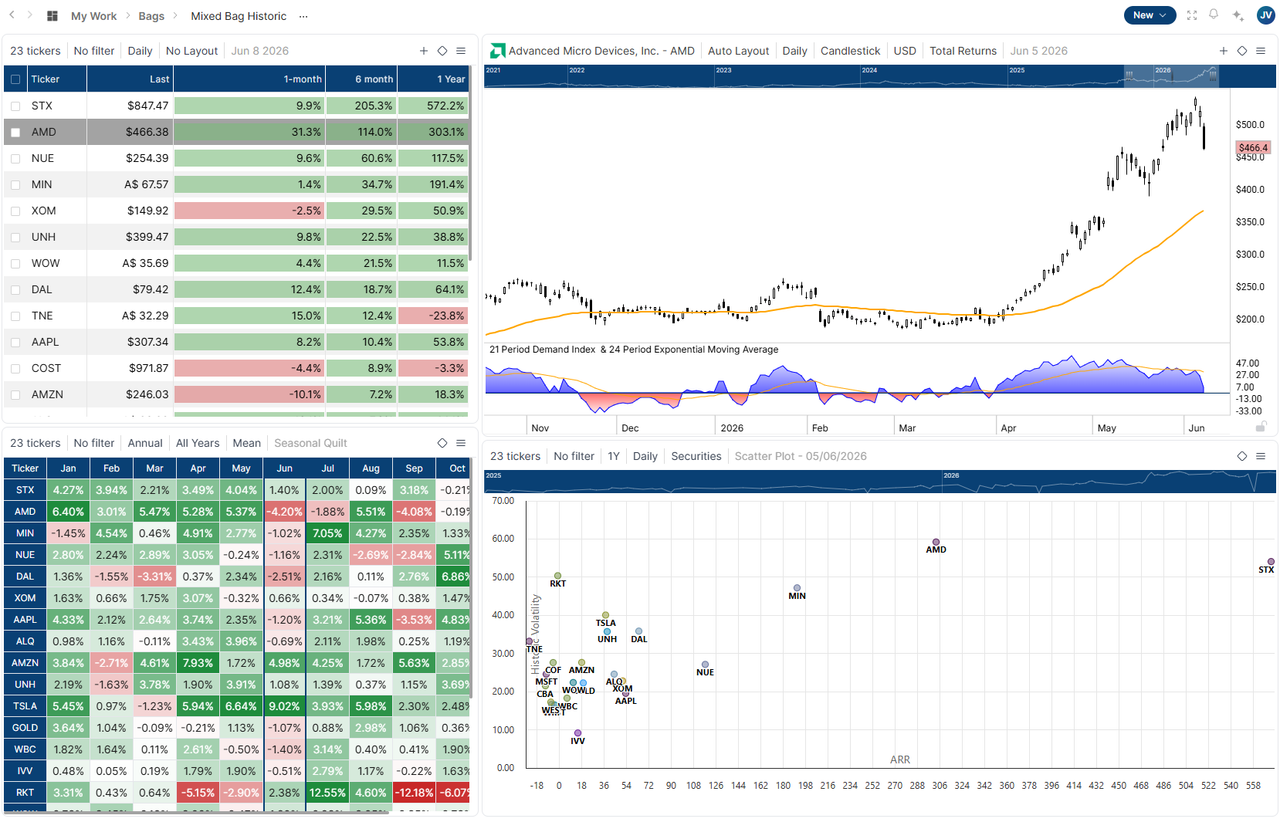Open the Auto Layout dropdown in chart panel
1280x818 pixels.
coord(739,51)
